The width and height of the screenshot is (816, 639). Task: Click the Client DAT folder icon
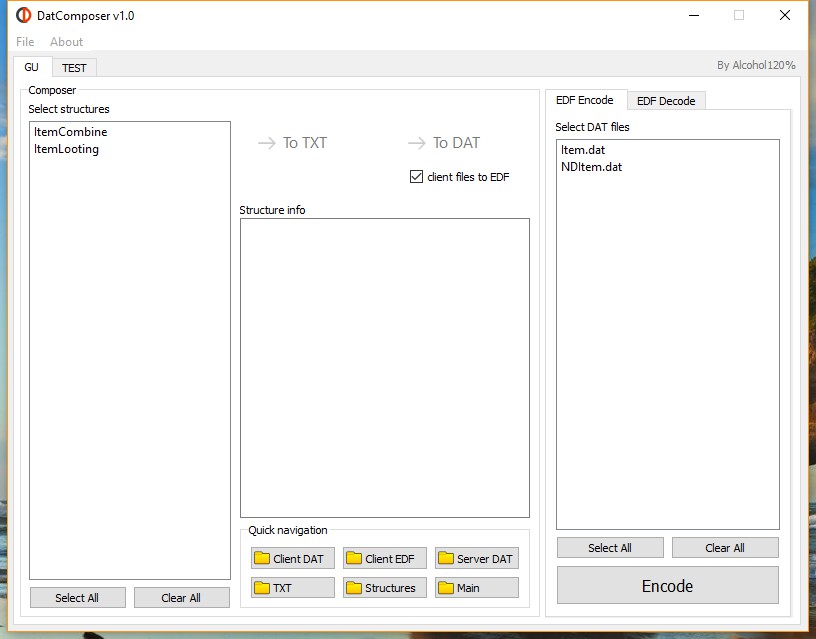262,558
